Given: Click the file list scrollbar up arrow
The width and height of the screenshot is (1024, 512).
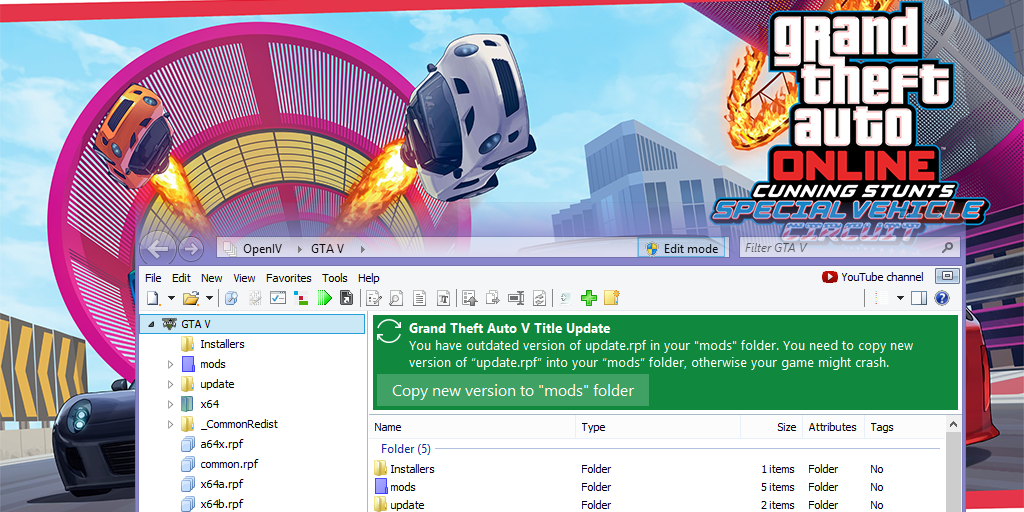Looking at the screenshot, I should click(x=953, y=425).
